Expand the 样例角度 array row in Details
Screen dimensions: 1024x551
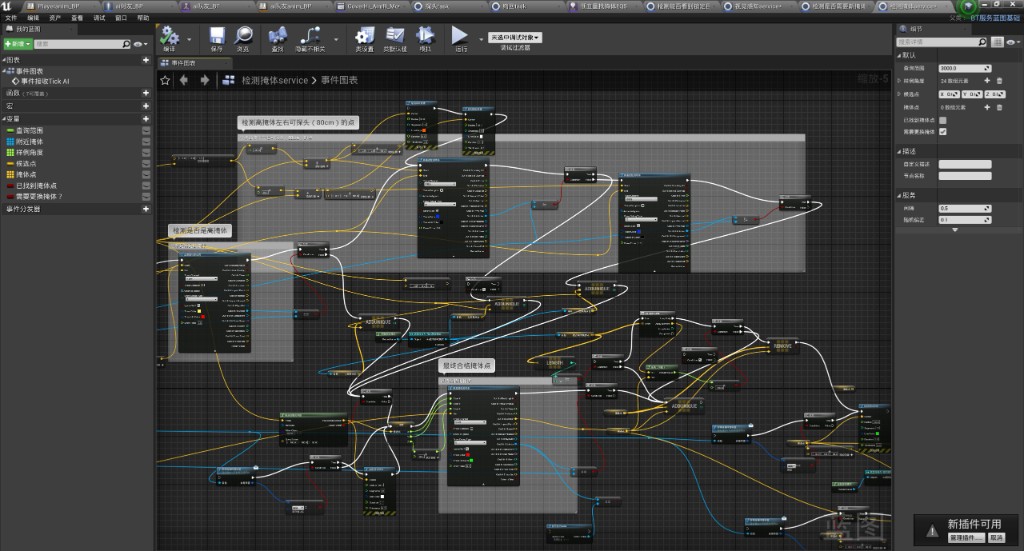(899, 81)
